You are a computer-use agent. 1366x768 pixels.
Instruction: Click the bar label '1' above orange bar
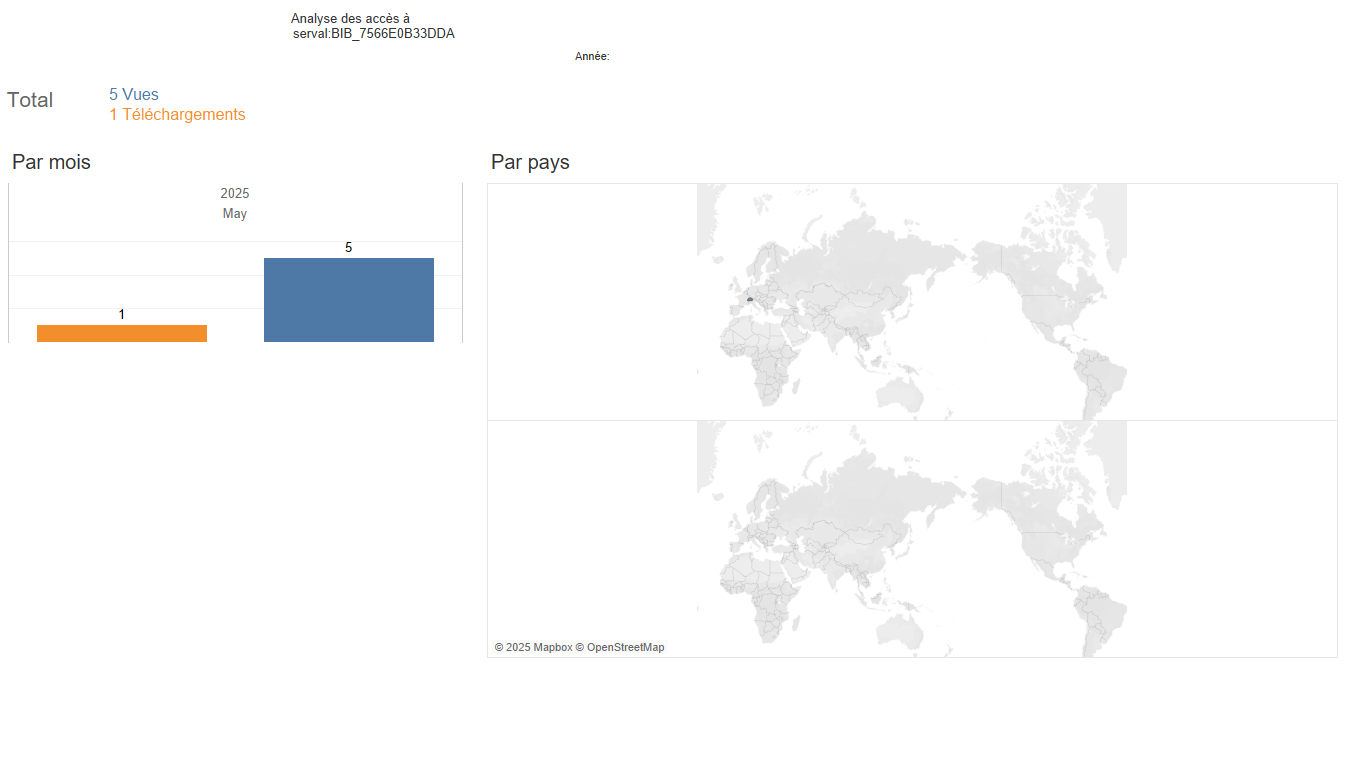(122, 315)
